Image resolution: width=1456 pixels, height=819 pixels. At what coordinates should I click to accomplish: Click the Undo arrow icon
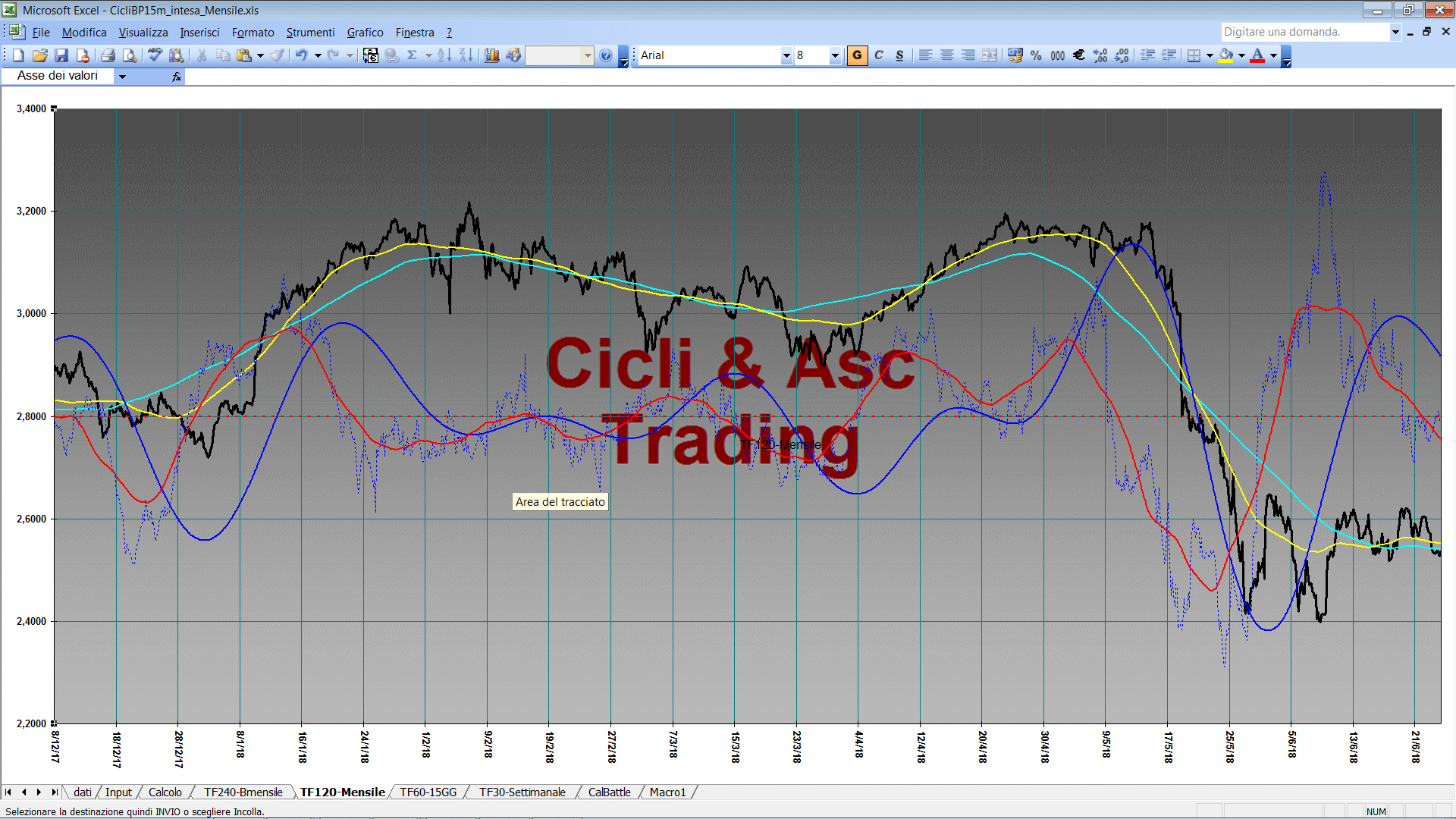coord(302,55)
